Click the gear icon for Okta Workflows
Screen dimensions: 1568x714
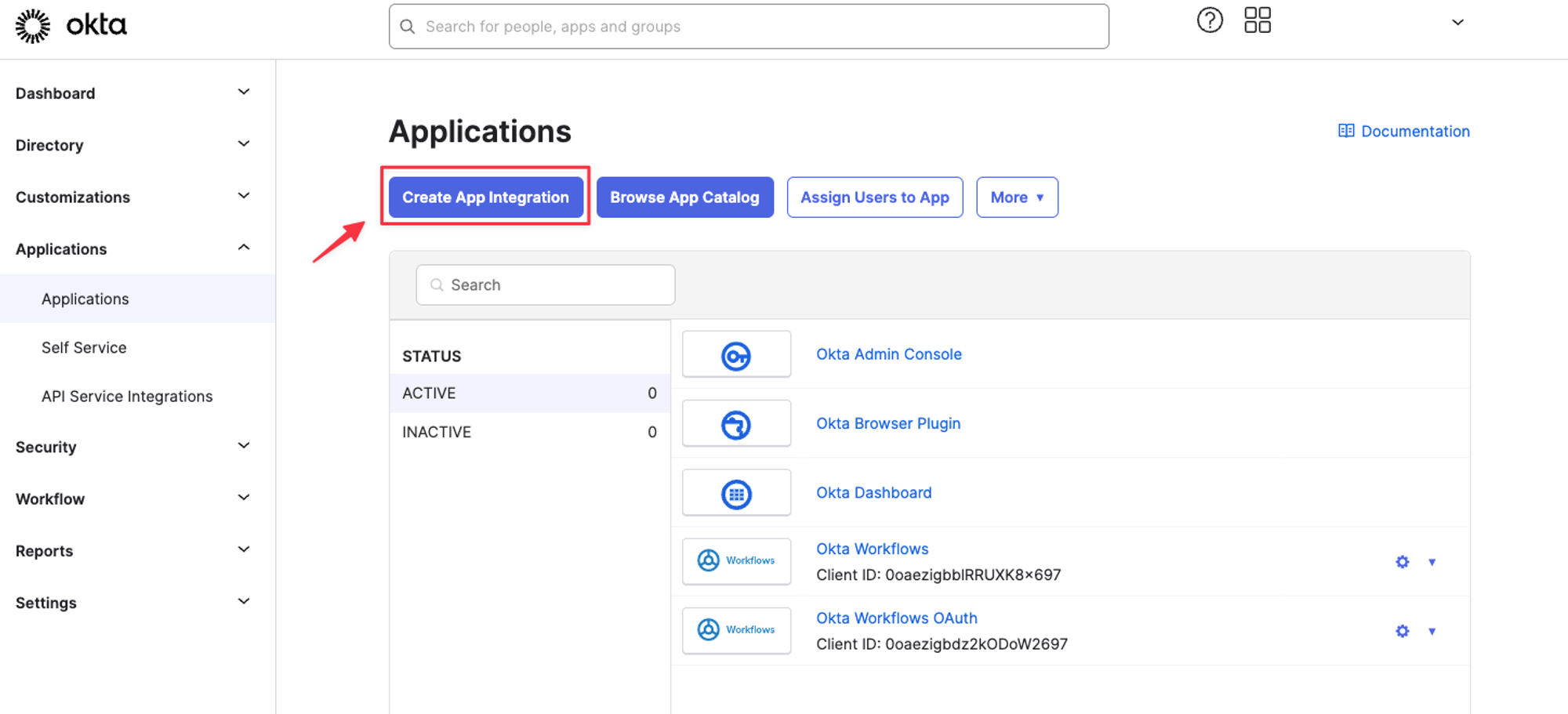pos(1403,561)
